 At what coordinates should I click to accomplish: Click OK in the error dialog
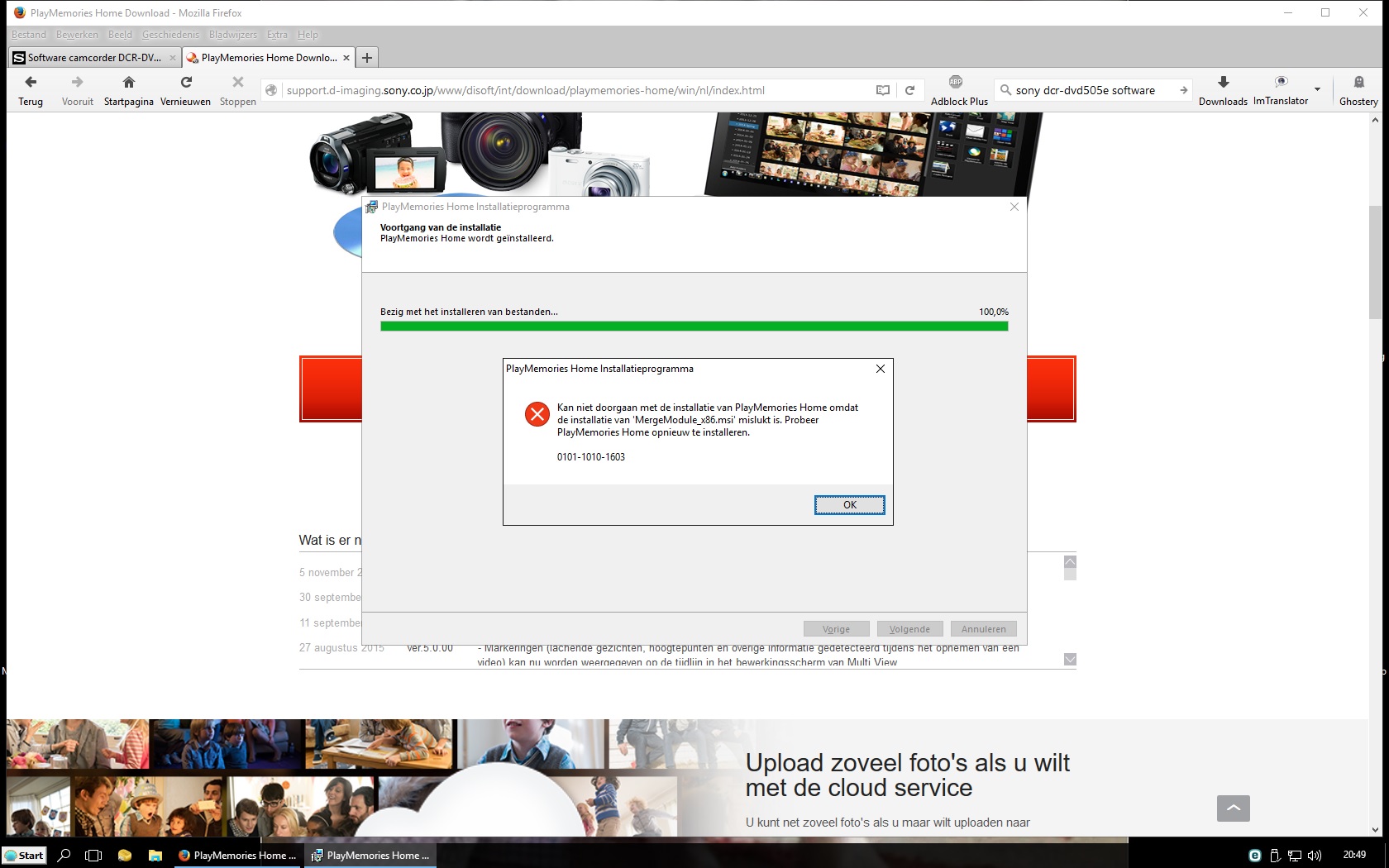(x=850, y=504)
